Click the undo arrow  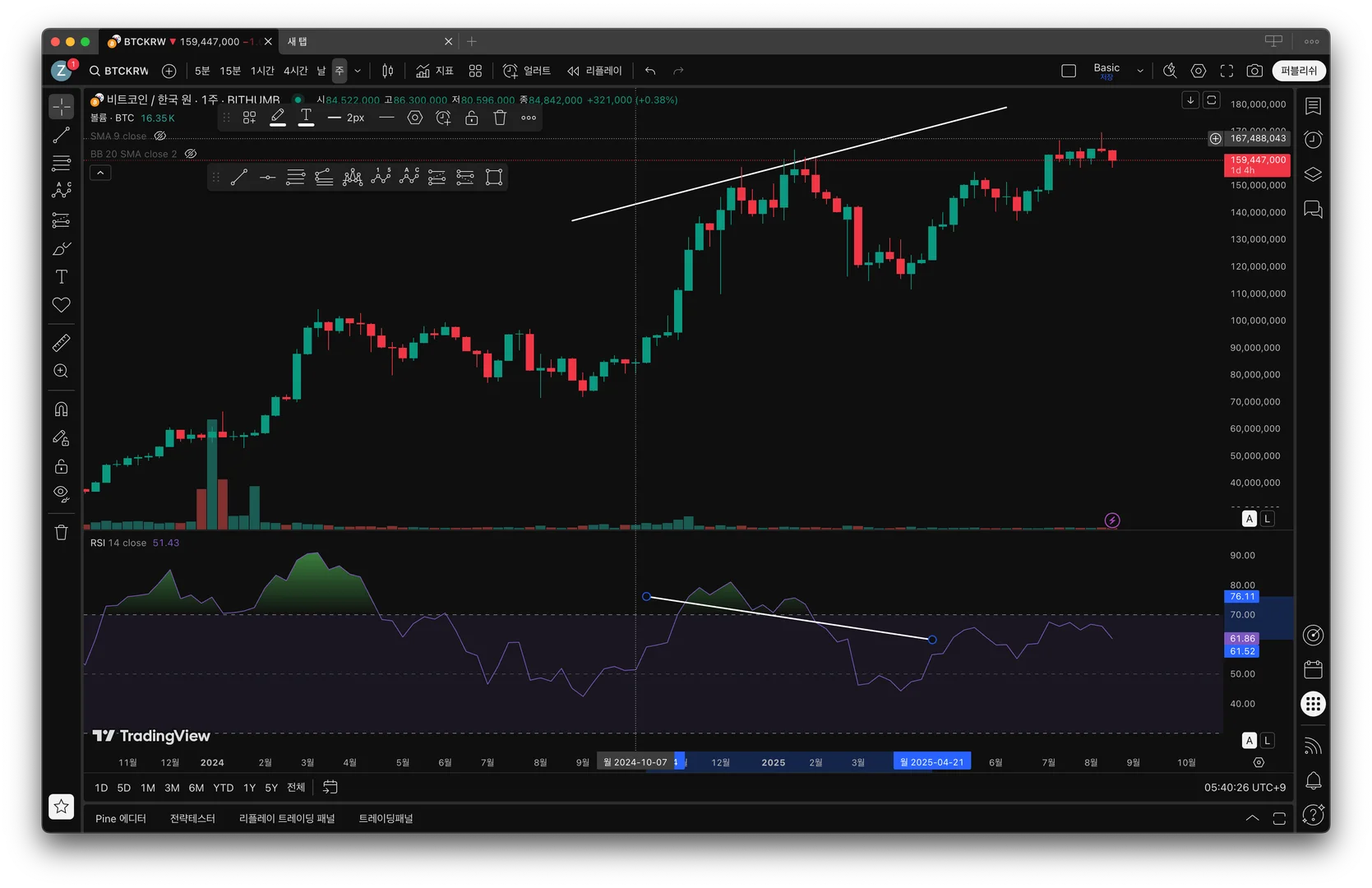pos(650,71)
